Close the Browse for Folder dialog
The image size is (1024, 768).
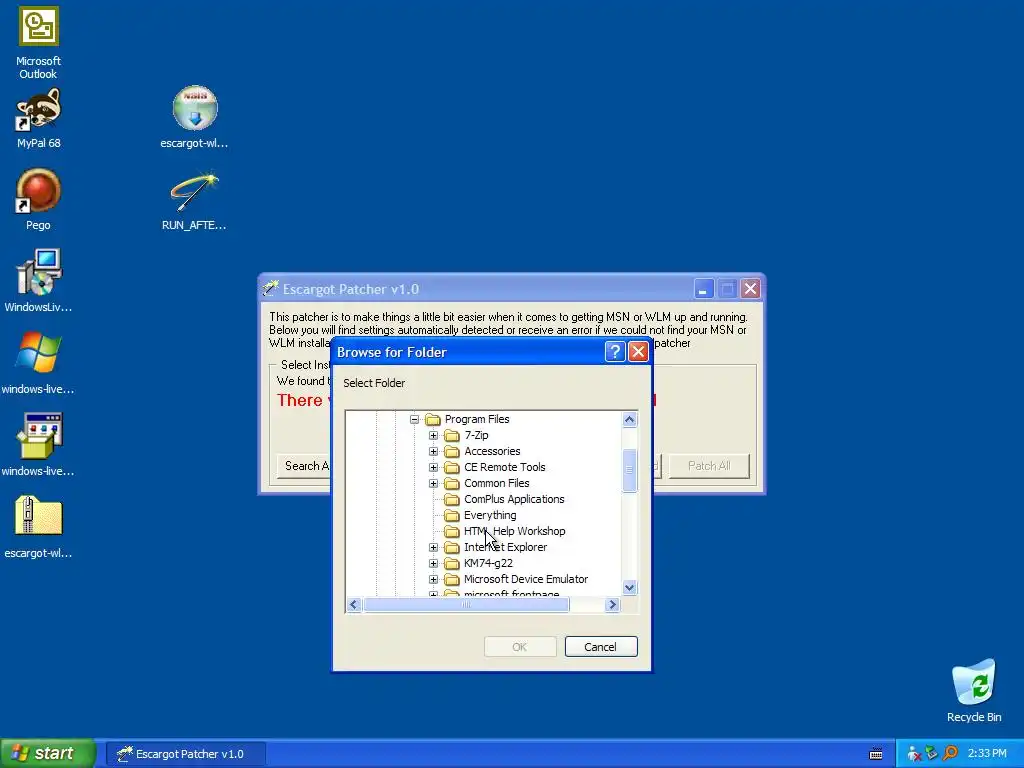tap(638, 352)
